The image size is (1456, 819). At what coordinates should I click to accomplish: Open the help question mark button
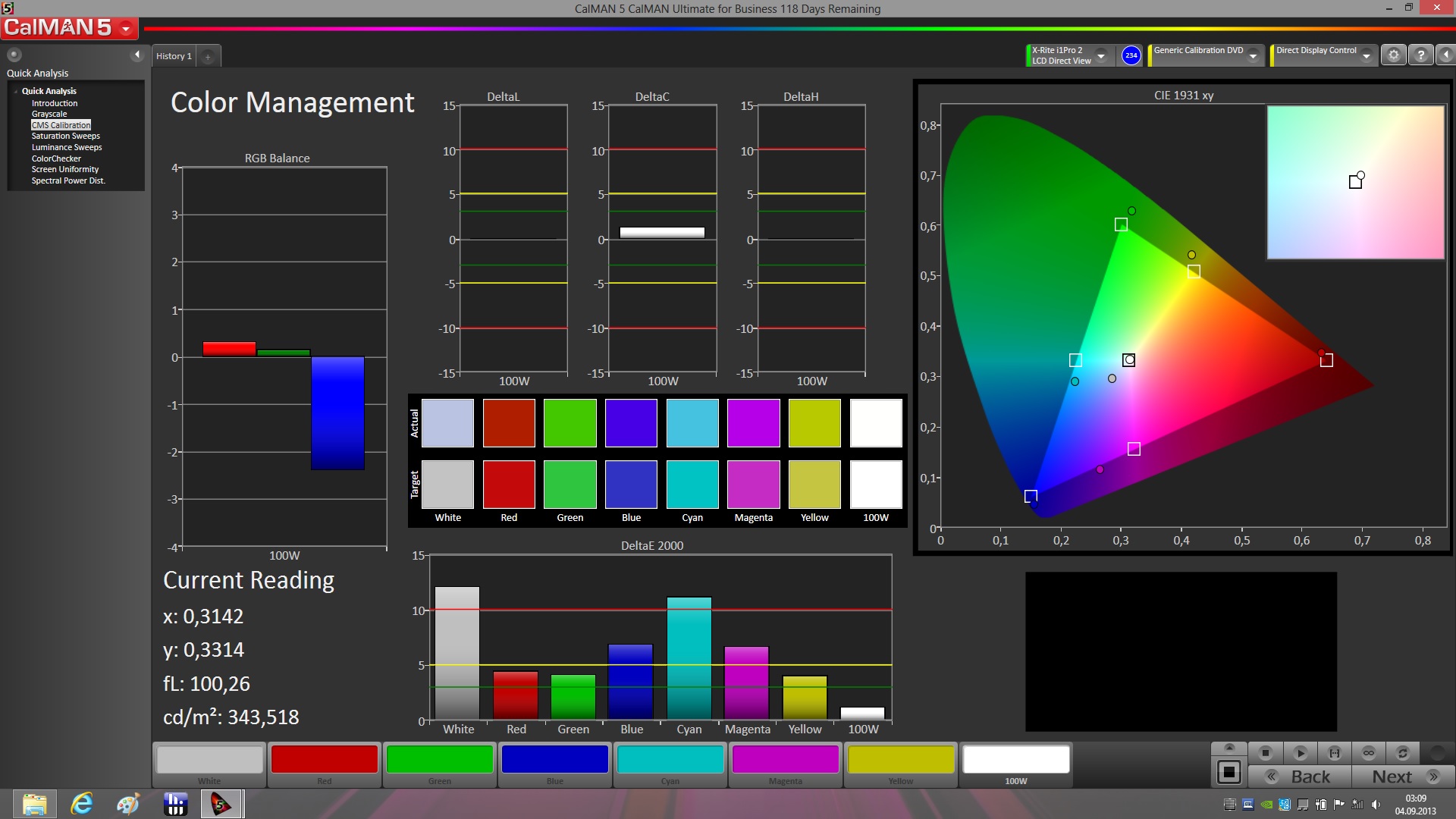coord(1420,55)
